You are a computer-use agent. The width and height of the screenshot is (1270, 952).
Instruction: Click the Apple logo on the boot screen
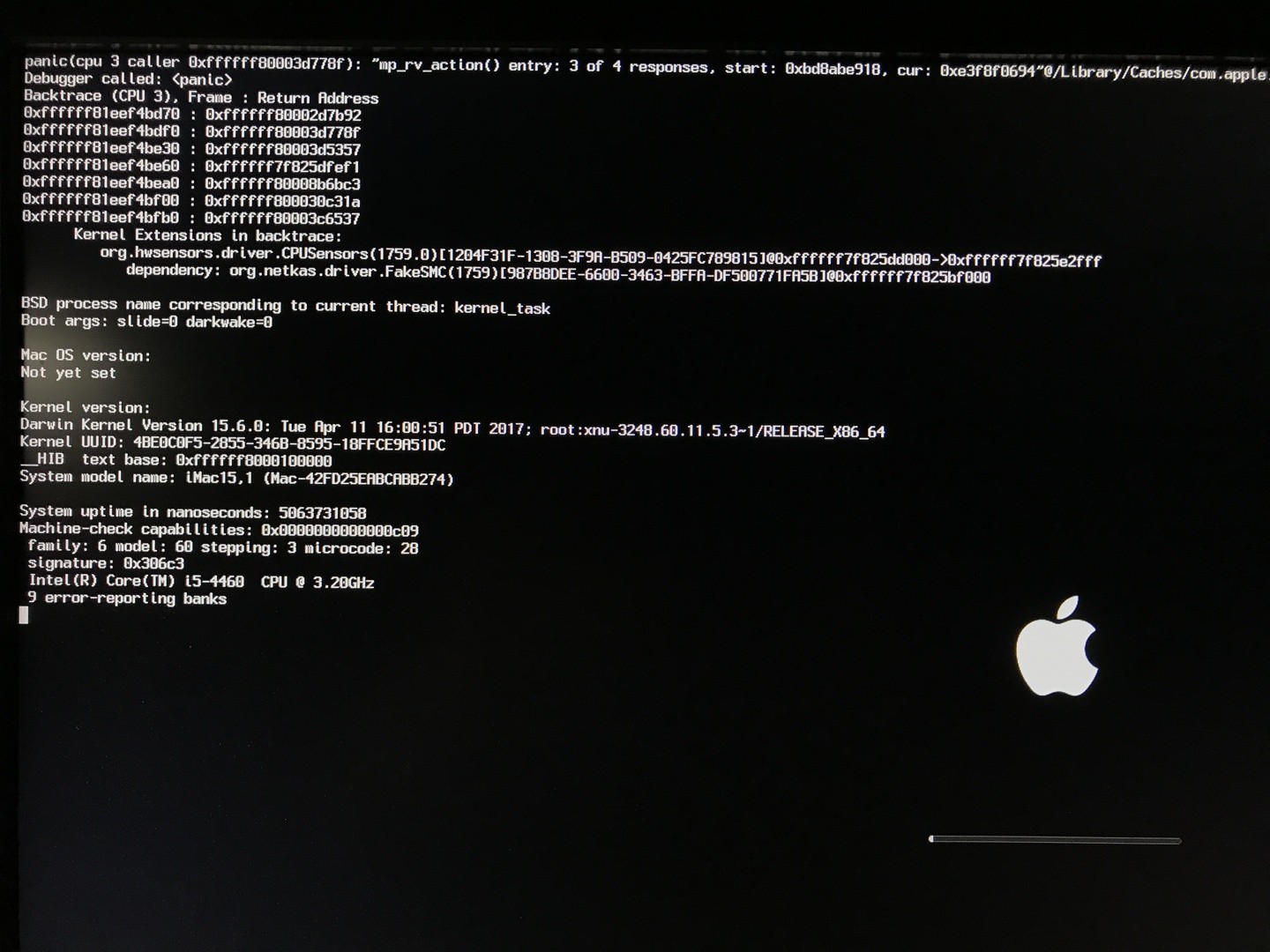(1057, 646)
